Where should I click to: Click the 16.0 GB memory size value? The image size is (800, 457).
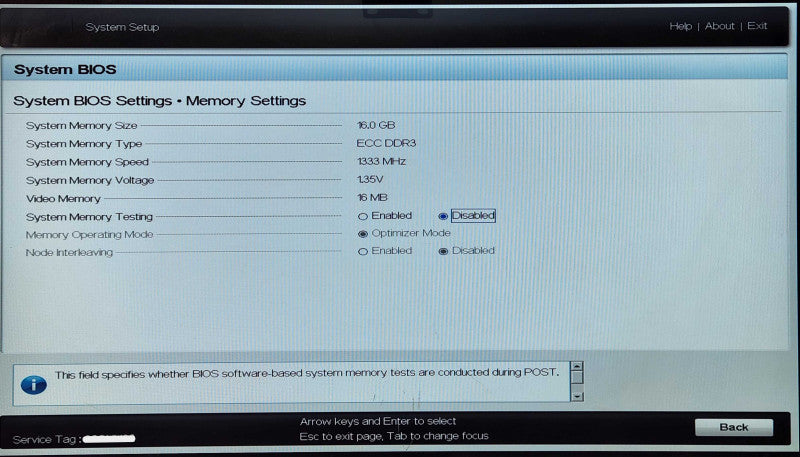point(376,125)
